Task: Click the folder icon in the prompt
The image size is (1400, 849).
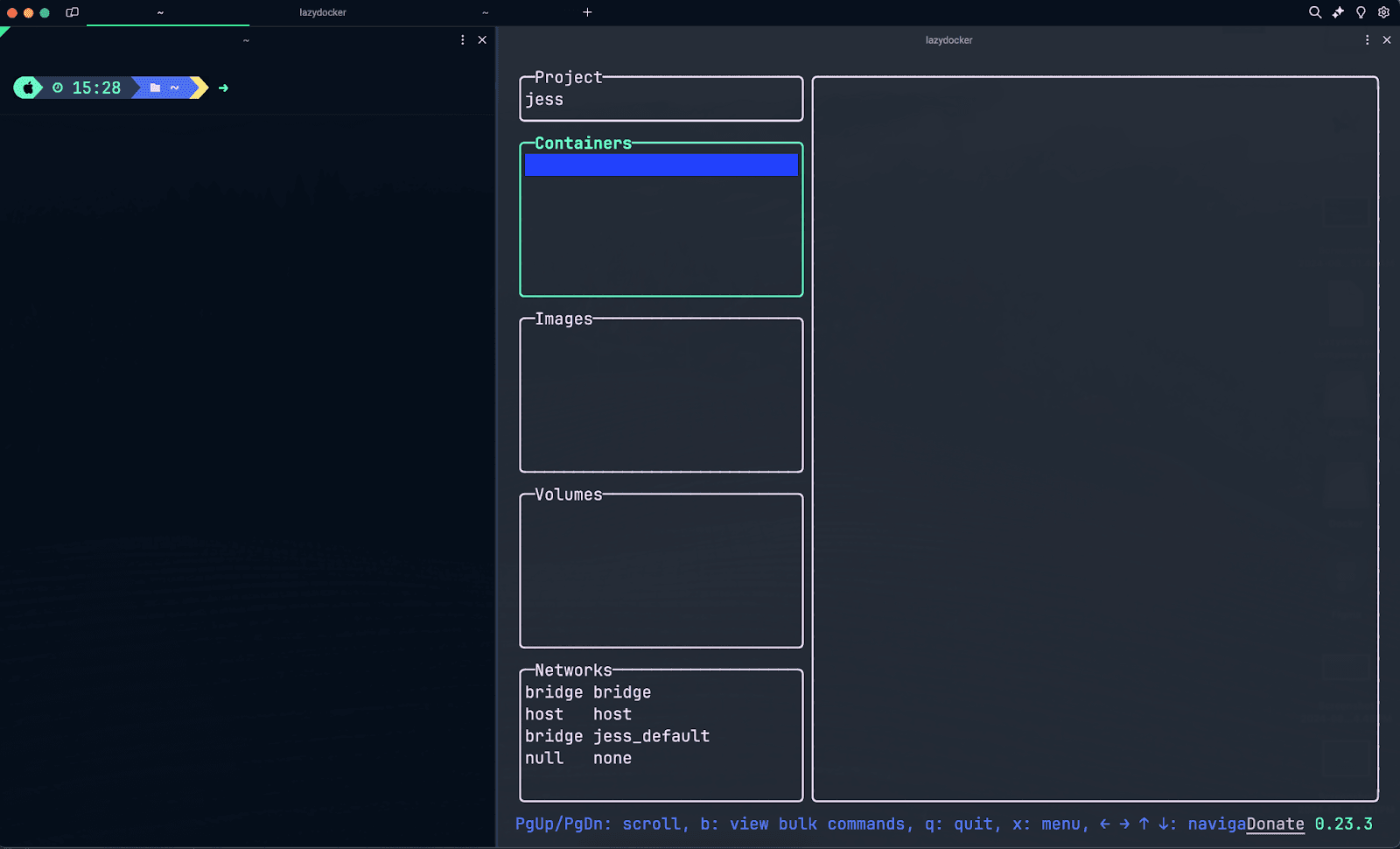Action: pyautogui.click(x=155, y=88)
